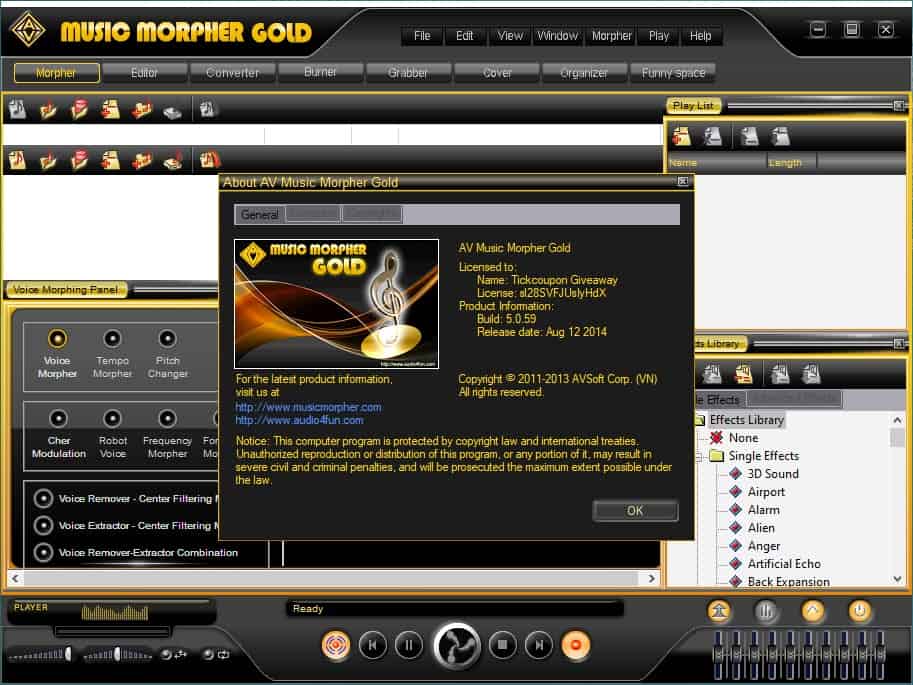
Task: Click second grey icon in Play List toolbar
Action: tap(713, 136)
